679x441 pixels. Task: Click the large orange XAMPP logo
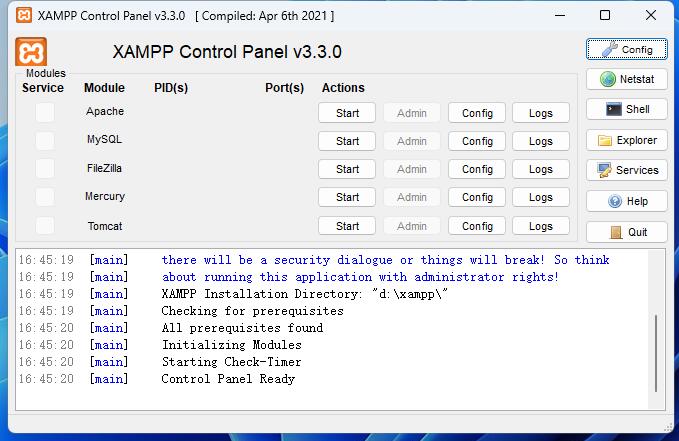point(31,52)
